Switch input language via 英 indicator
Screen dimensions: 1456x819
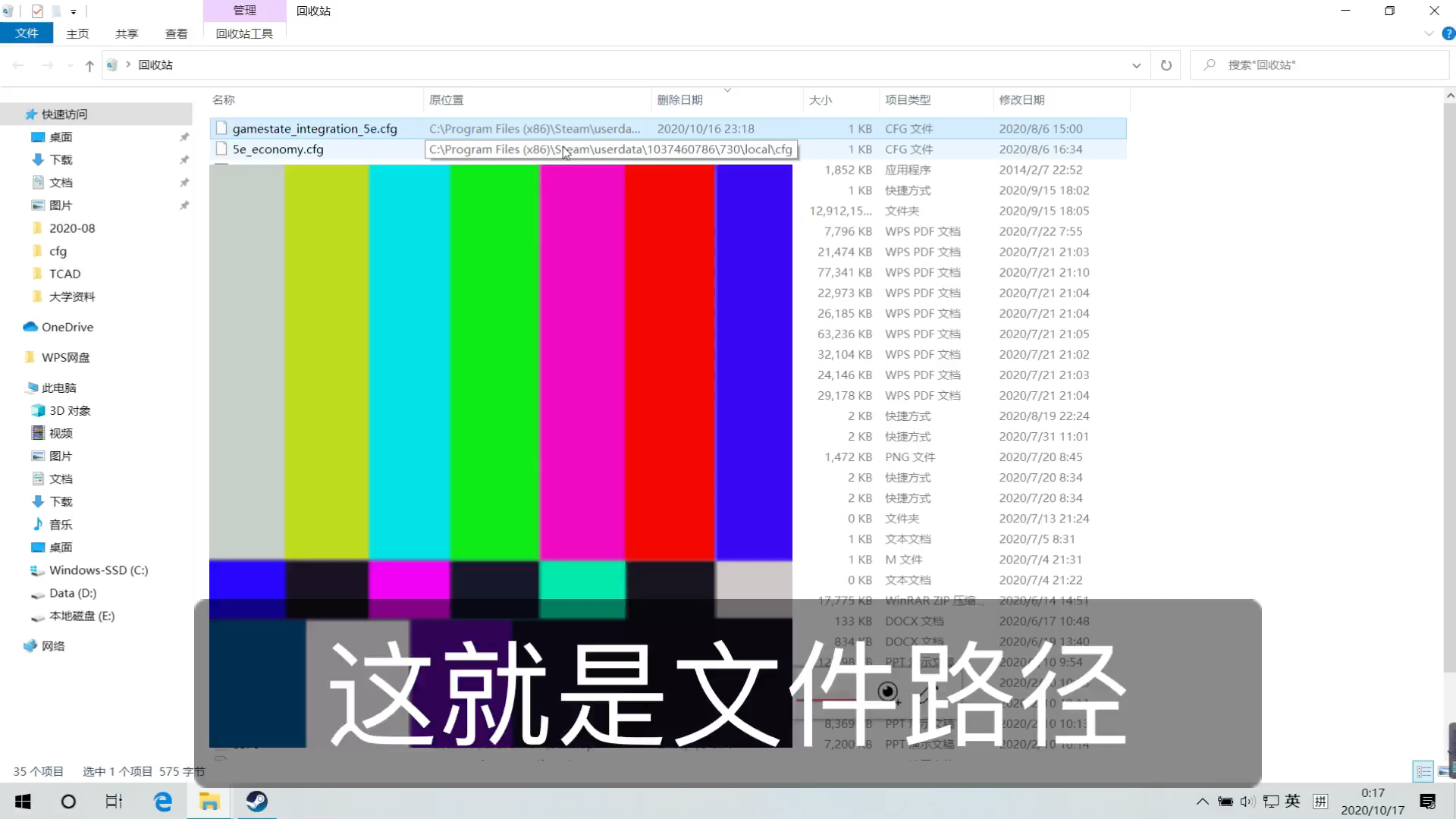click(x=1293, y=802)
